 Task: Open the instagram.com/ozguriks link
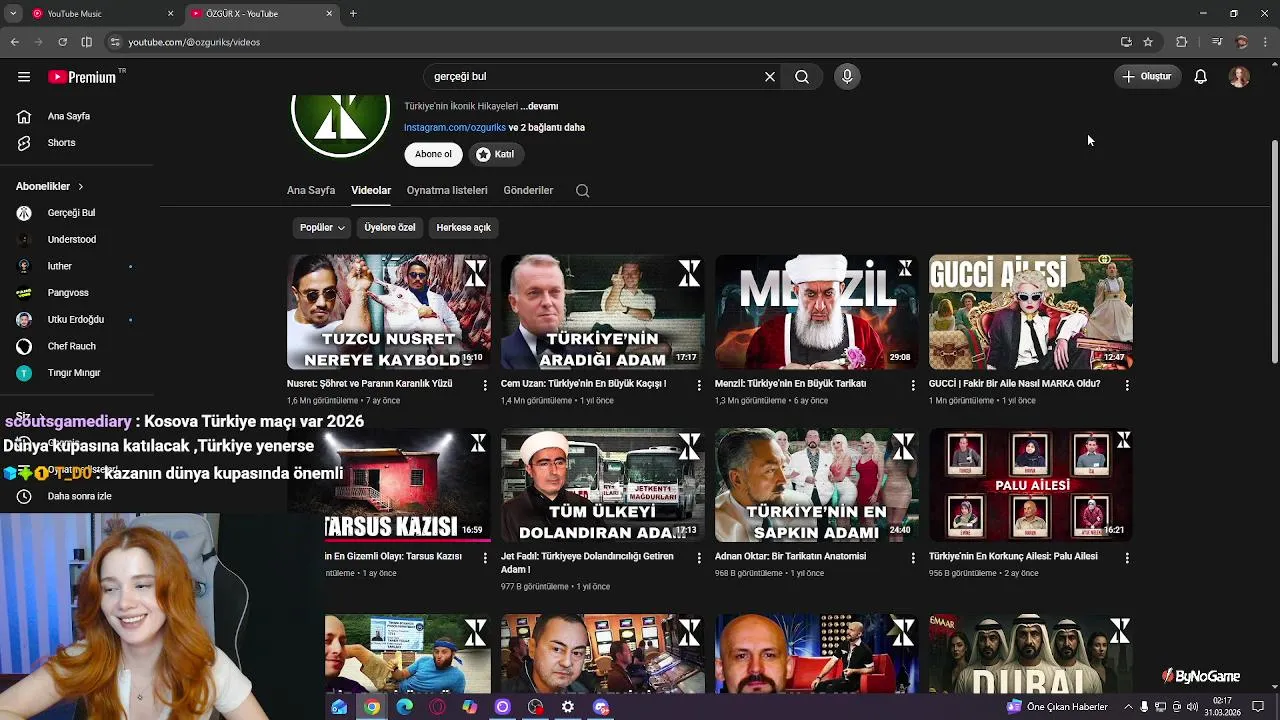coord(455,127)
